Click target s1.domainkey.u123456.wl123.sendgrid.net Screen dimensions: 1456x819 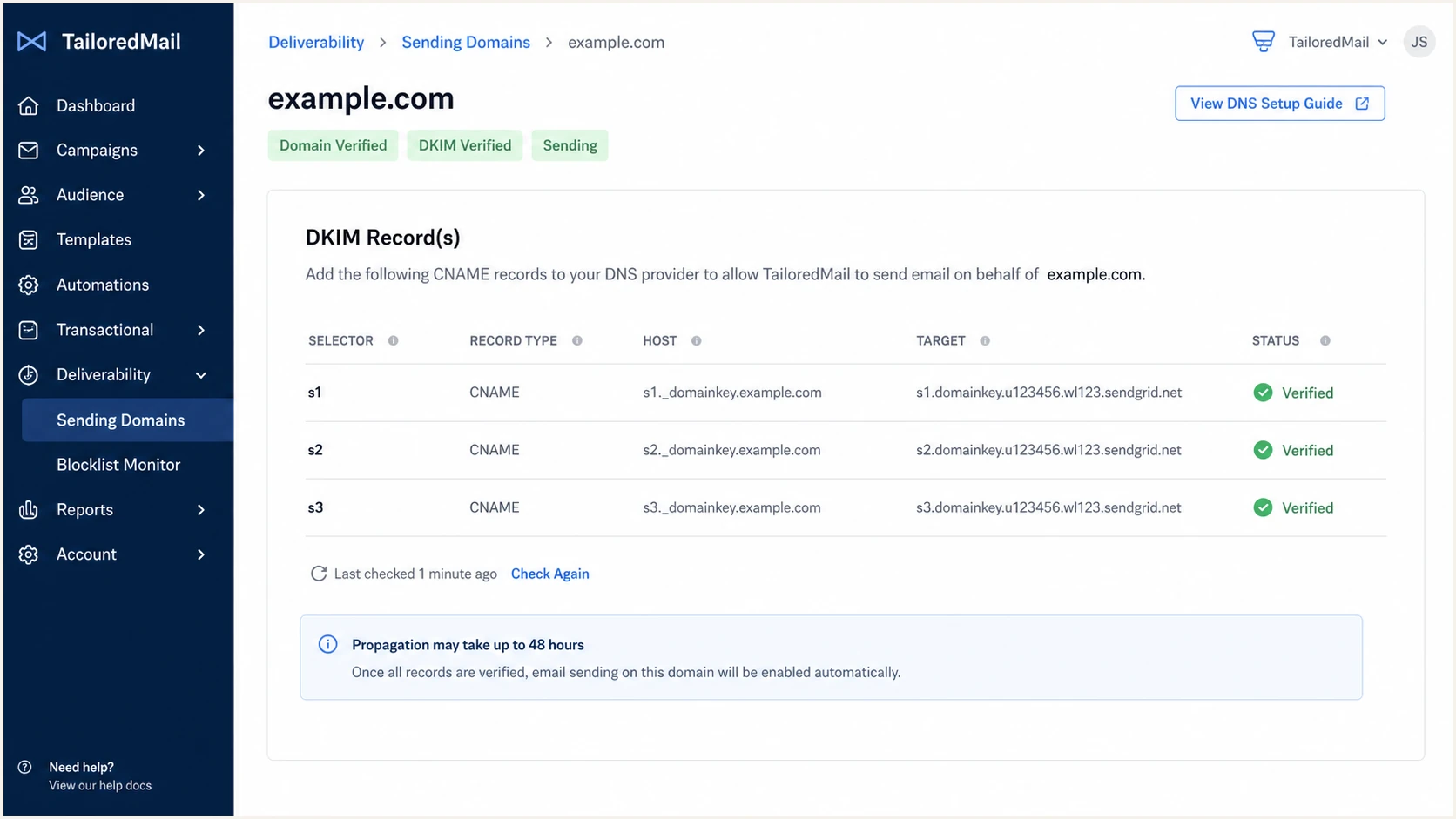click(x=1048, y=393)
